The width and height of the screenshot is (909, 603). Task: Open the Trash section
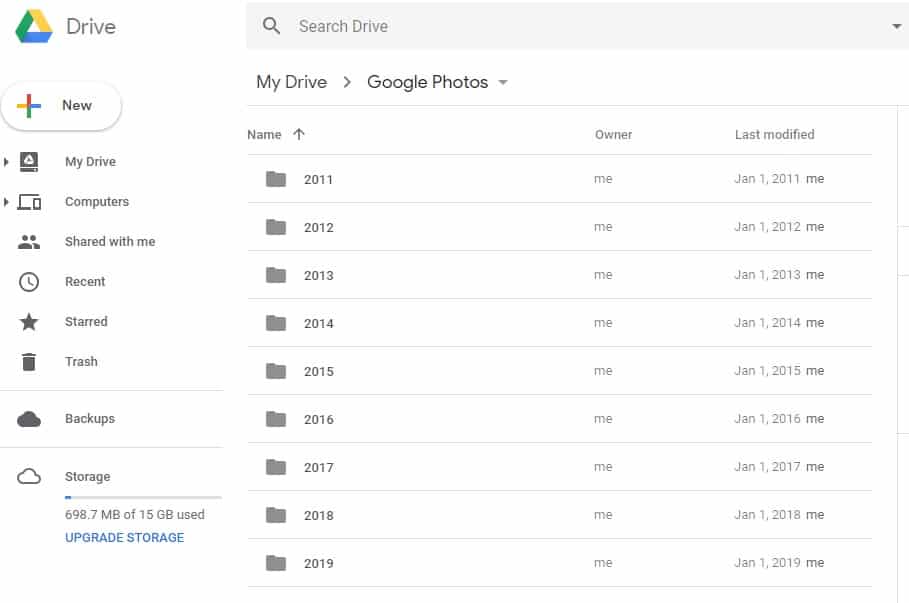pyautogui.click(x=81, y=362)
